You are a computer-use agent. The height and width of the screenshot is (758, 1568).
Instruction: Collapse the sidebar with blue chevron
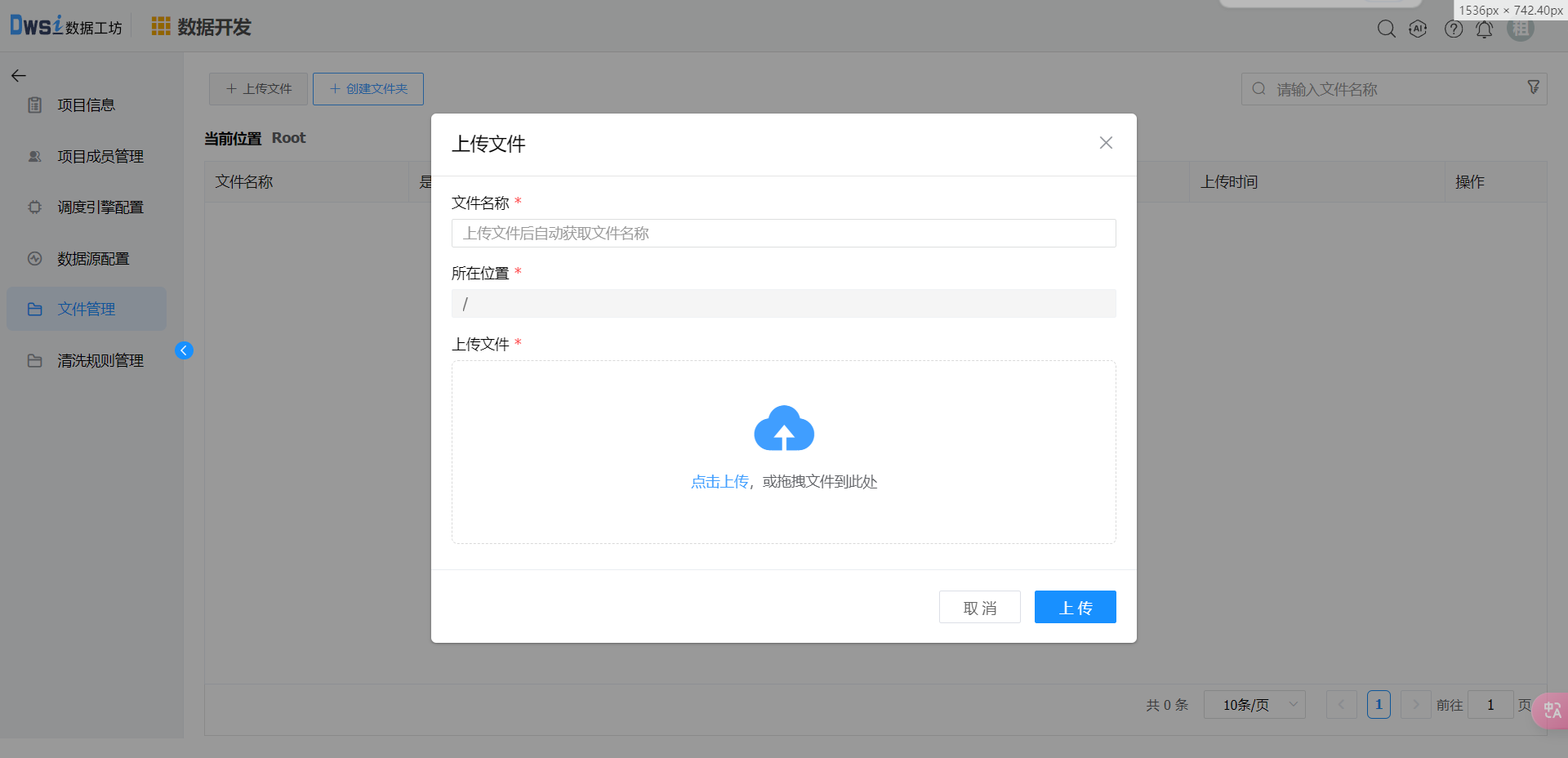(184, 350)
